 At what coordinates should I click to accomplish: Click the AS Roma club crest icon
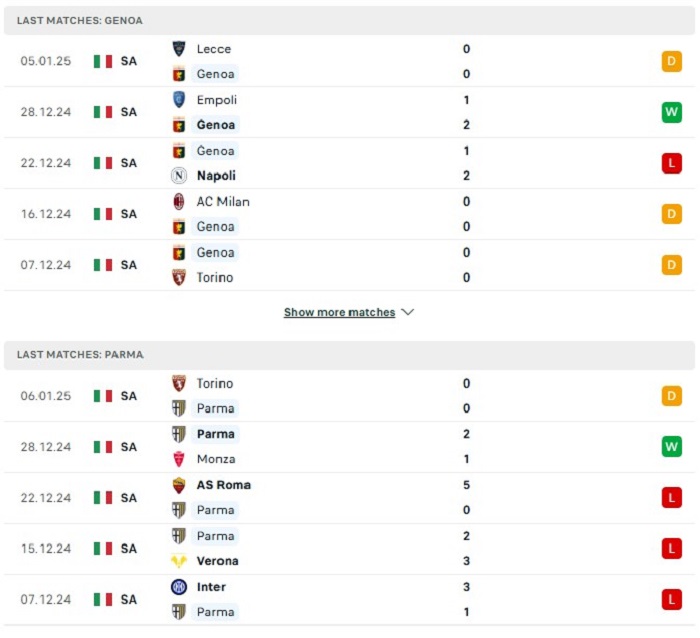(179, 485)
